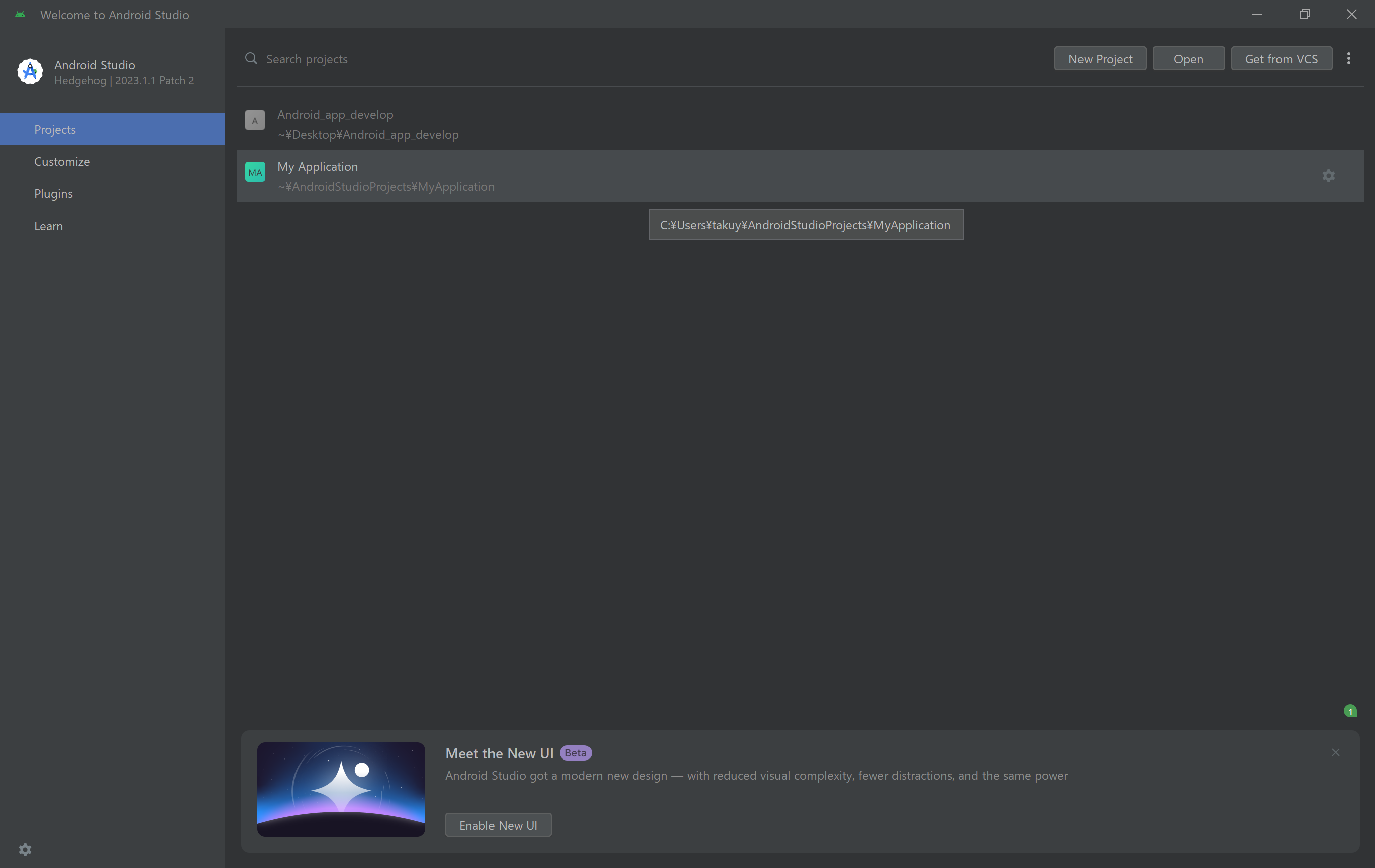Open the My Application project gear settings
Screen dimensions: 1375x868
pyautogui.click(x=1329, y=176)
